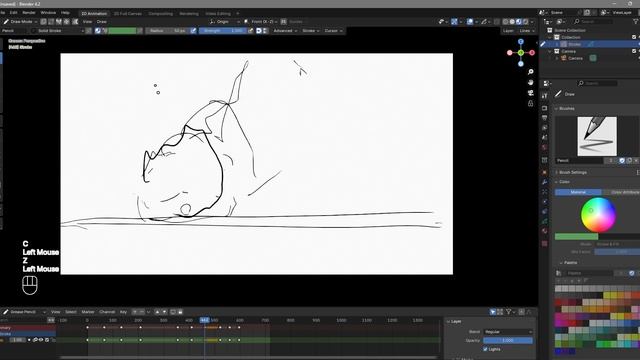Toggle the camera view icon
The image size is (640, 360).
(531, 93)
